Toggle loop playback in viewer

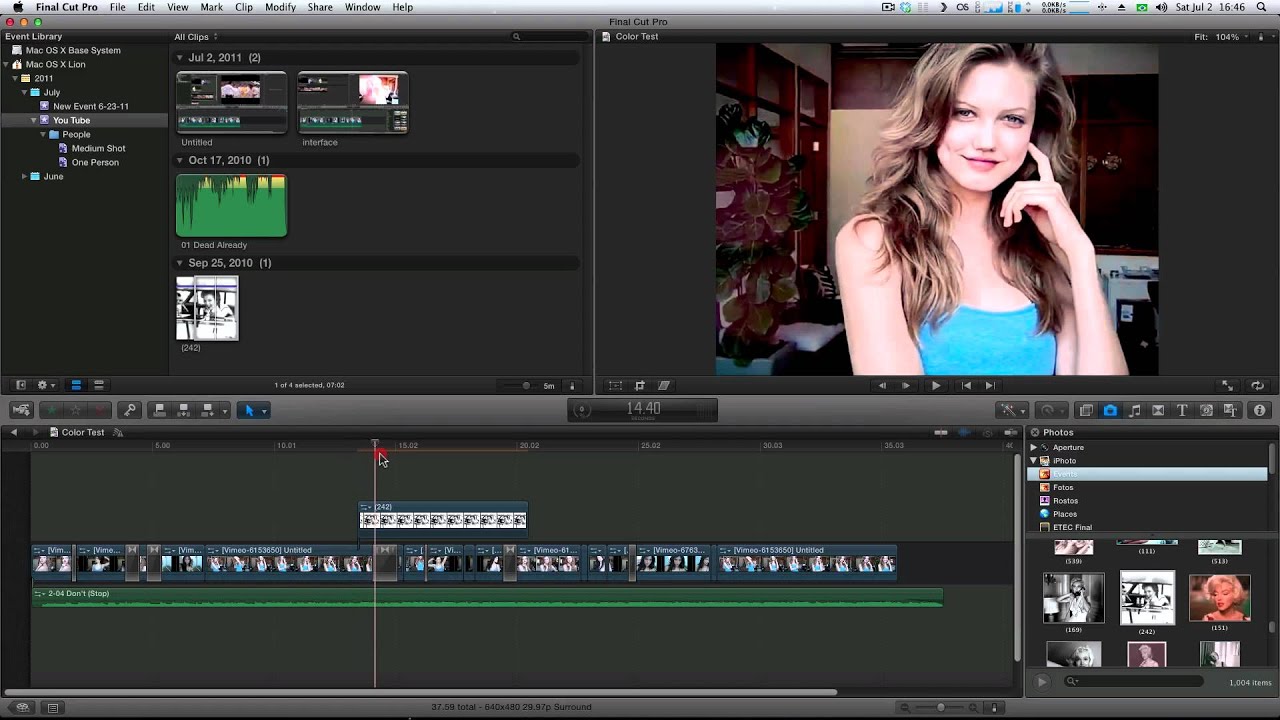pyautogui.click(x=1258, y=385)
